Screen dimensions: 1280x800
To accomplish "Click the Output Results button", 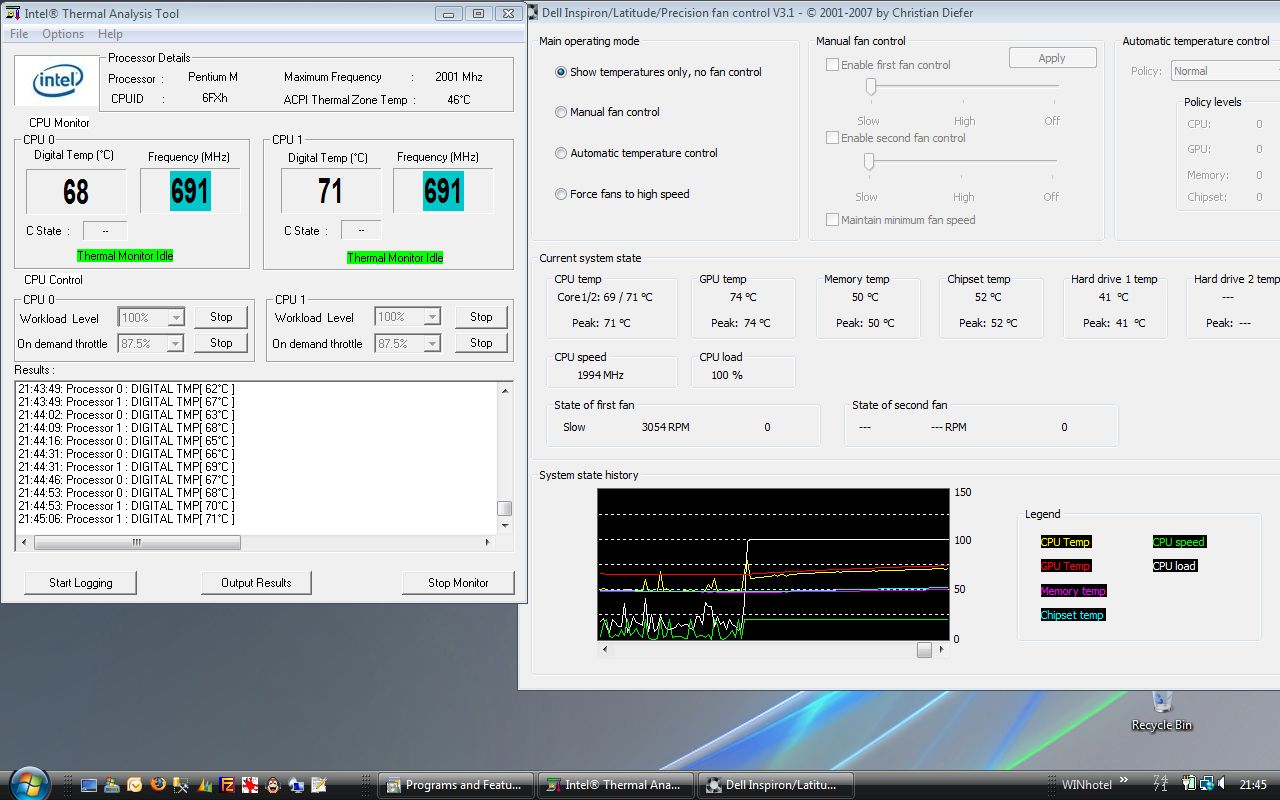I will tap(256, 583).
